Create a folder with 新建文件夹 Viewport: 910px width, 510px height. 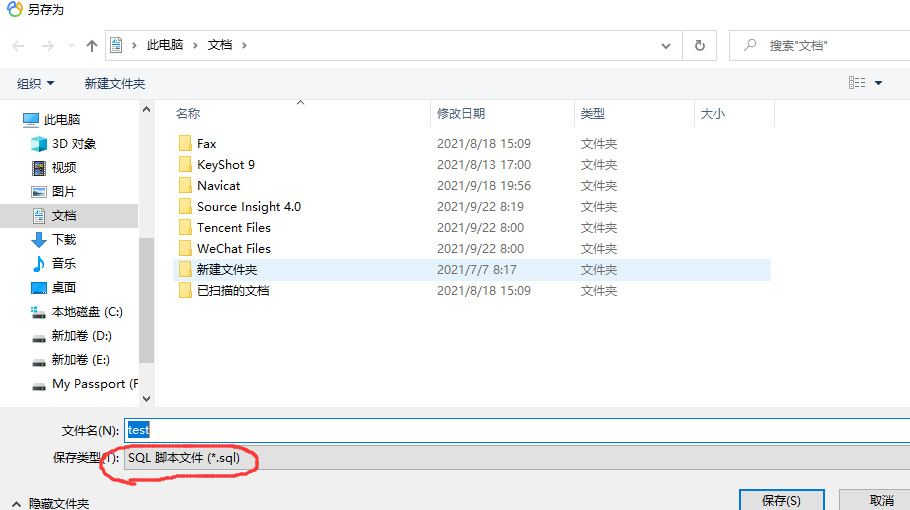(x=115, y=84)
